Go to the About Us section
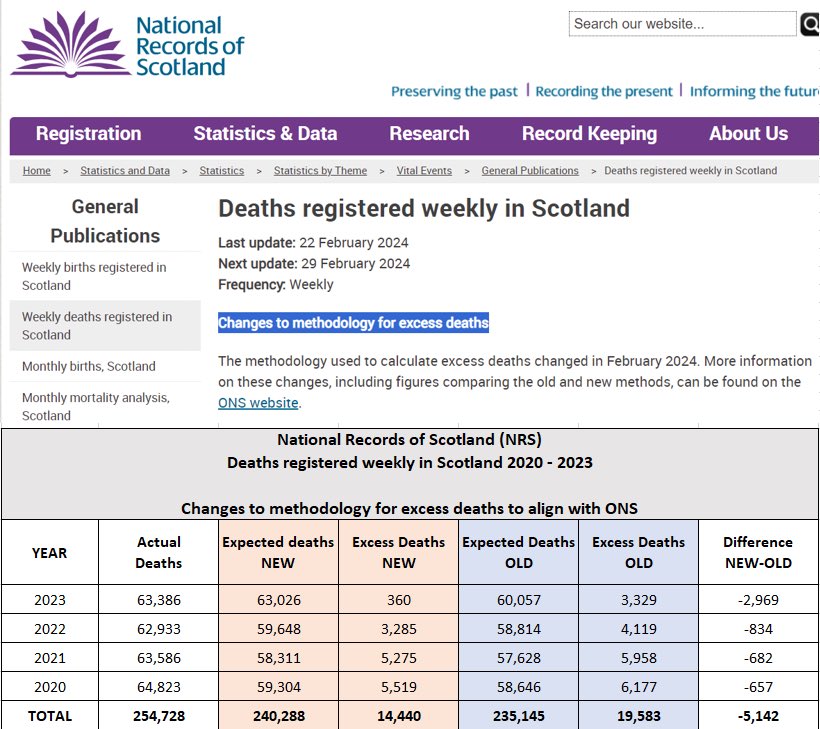 pyautogui.click(x=748, y=134)
